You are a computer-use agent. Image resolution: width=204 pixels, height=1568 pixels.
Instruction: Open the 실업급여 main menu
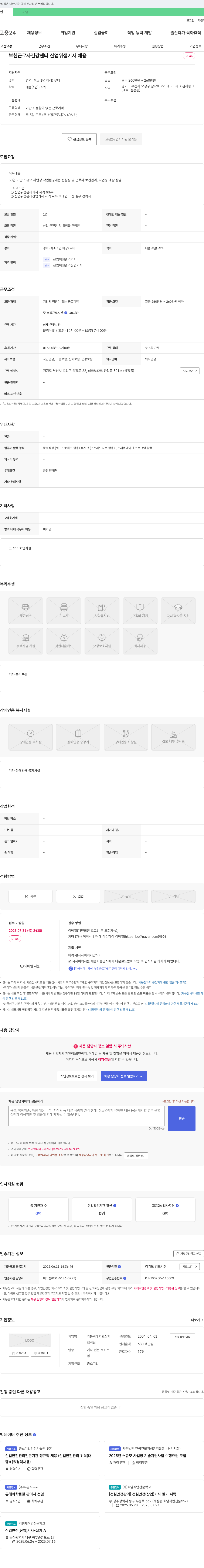click(101, 33)
